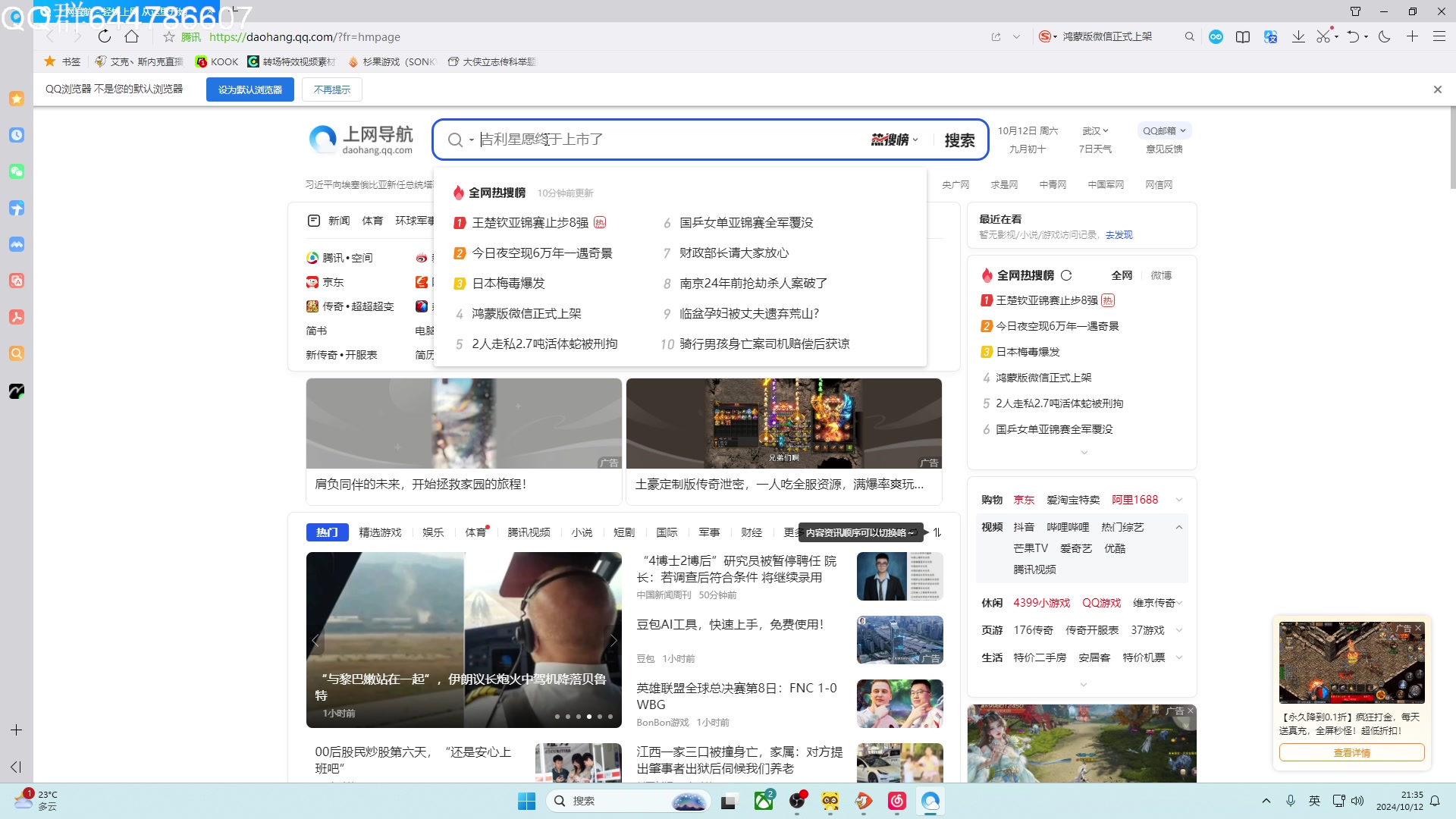Open 去发现 link in 最近在看
Viewport: 1456px width, 819px height.
pos(1119,235)
